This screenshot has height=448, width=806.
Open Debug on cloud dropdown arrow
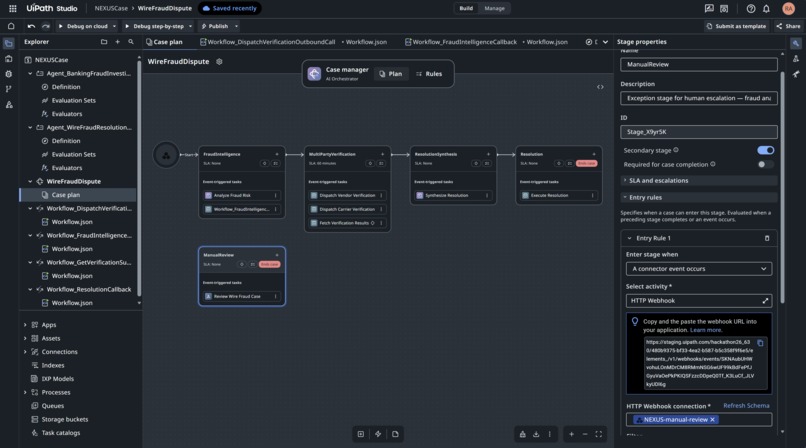pos(114,26)
